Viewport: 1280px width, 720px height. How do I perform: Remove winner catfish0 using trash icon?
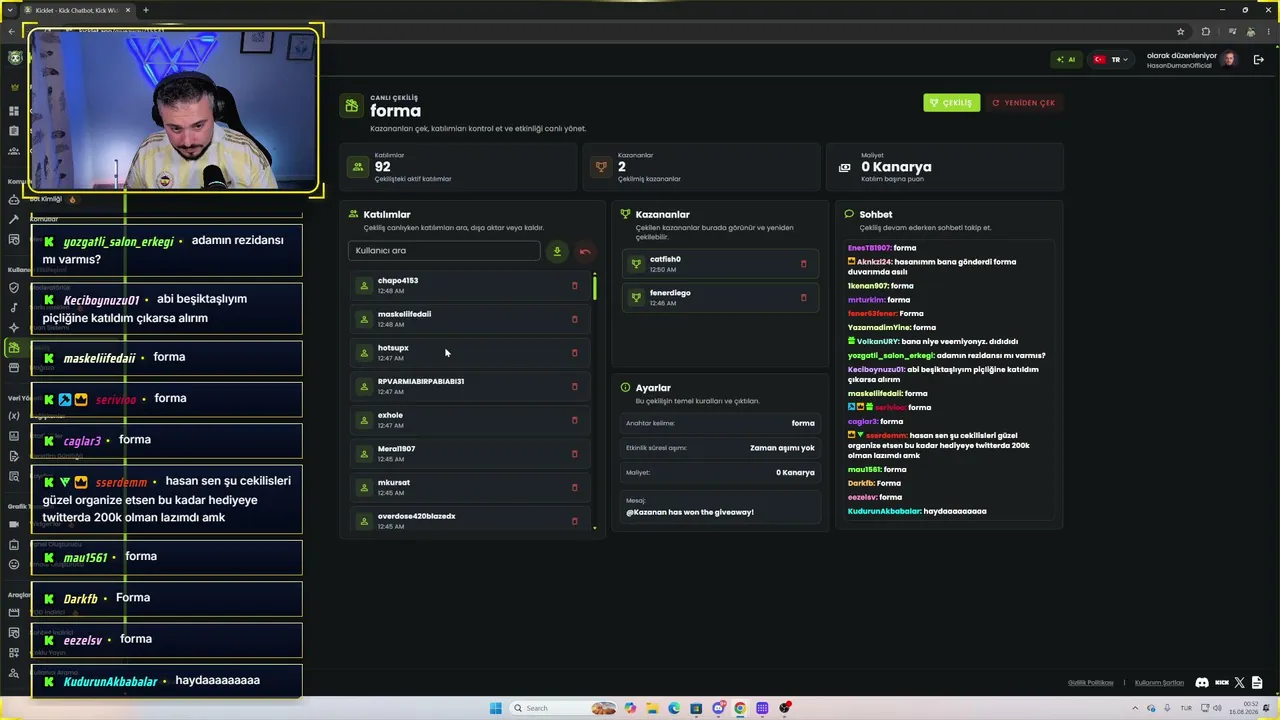tap(803, 264)
